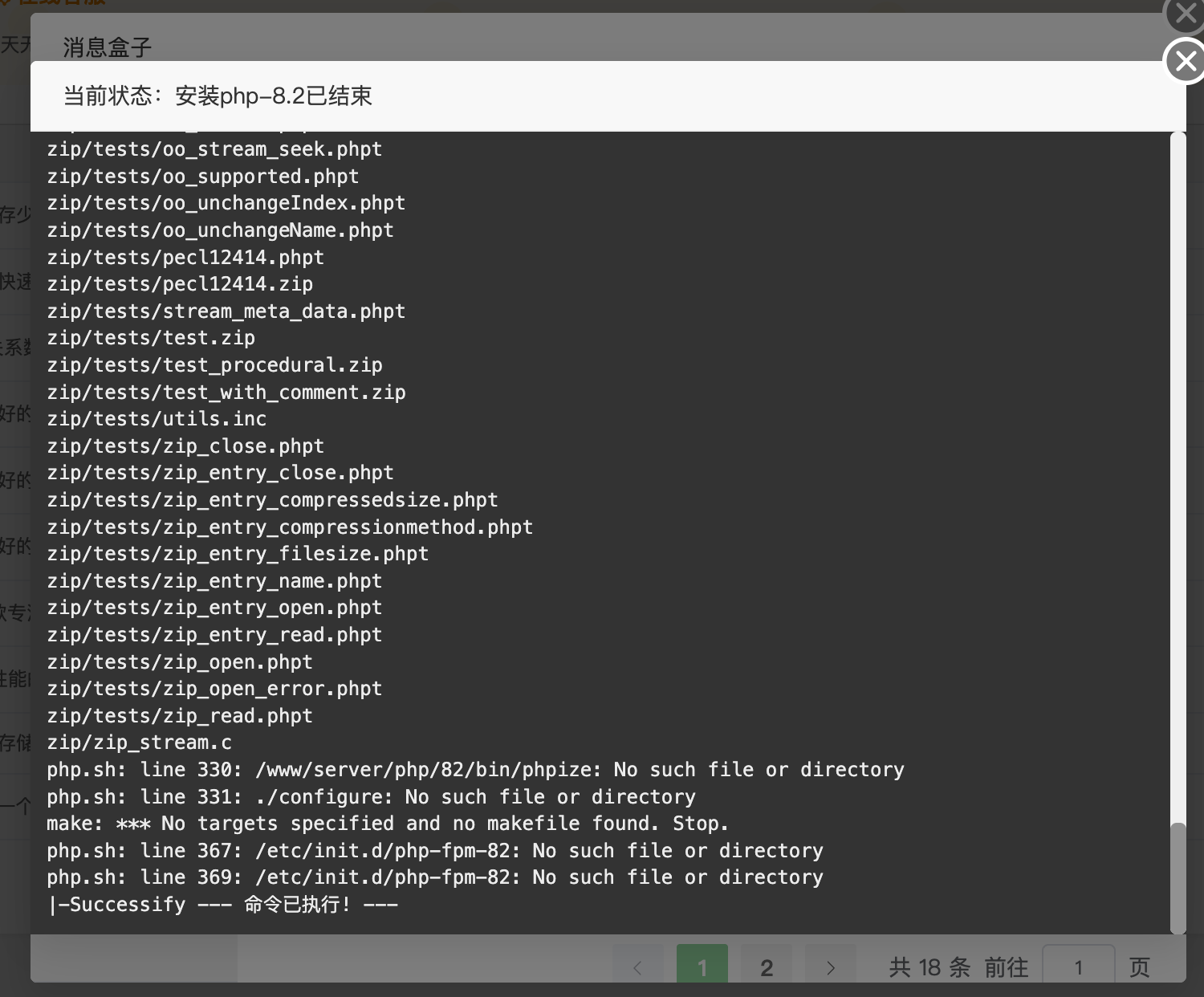Click line zip/tests/oo_supported.phpt
The width and height of the screenshot is (1204, 997).
coord(203,177)
